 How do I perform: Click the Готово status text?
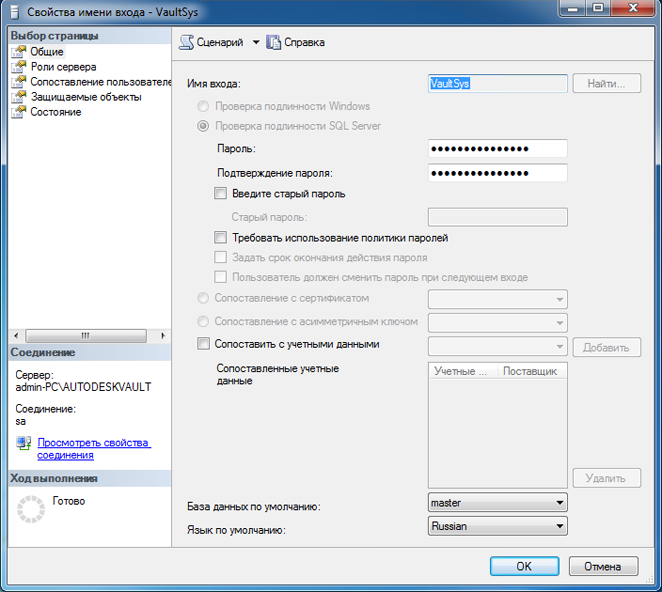point(69,501)
